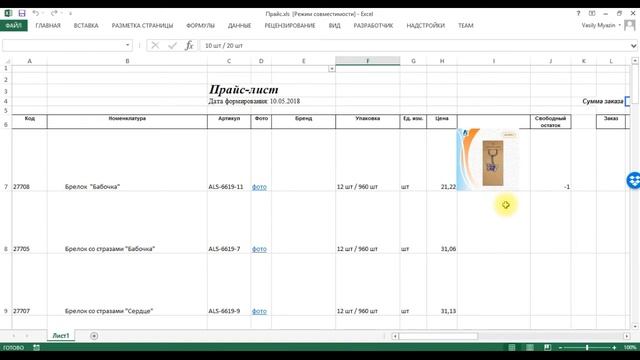The height and width of the screenshot is (360, 640).
Task: Open фото link for article ALS-6619-7
Action: 259,249
